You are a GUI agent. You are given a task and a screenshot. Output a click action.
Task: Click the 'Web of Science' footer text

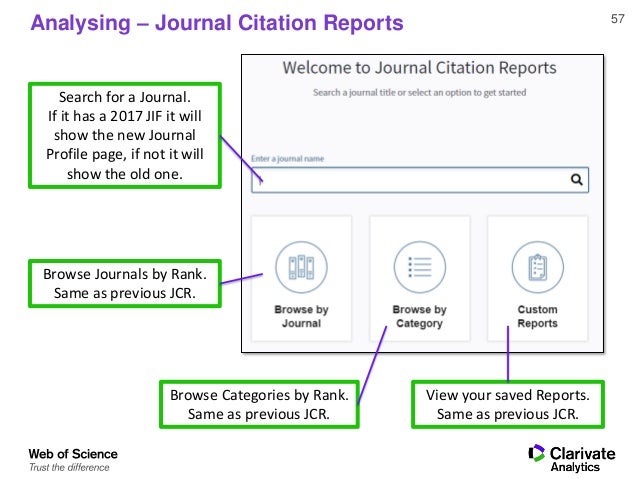tap(73, 454)
